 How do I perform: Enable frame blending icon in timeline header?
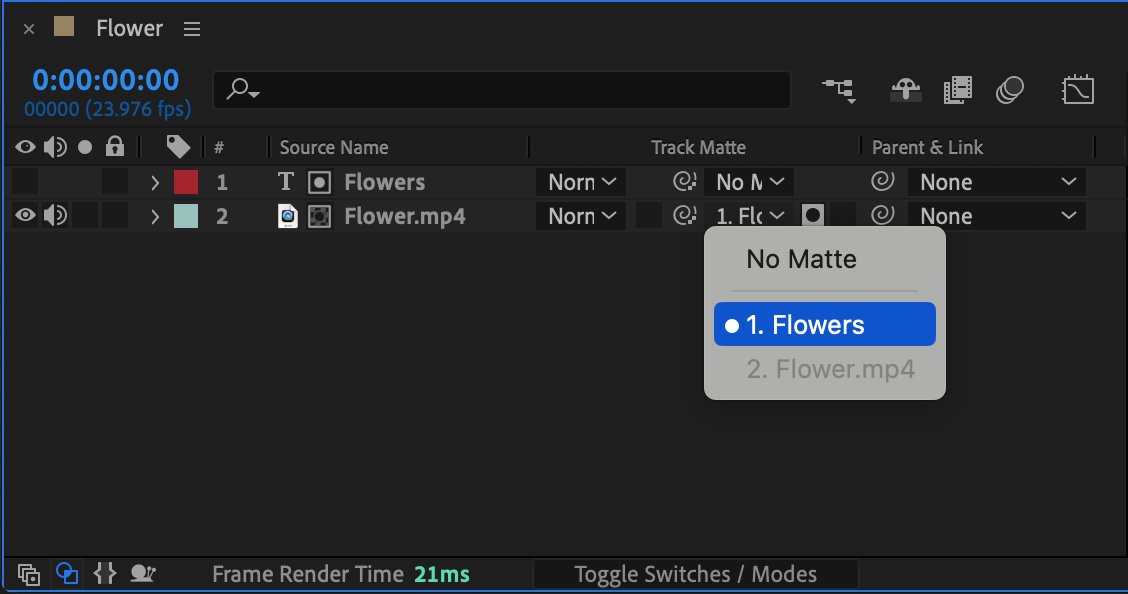(957, 91)
